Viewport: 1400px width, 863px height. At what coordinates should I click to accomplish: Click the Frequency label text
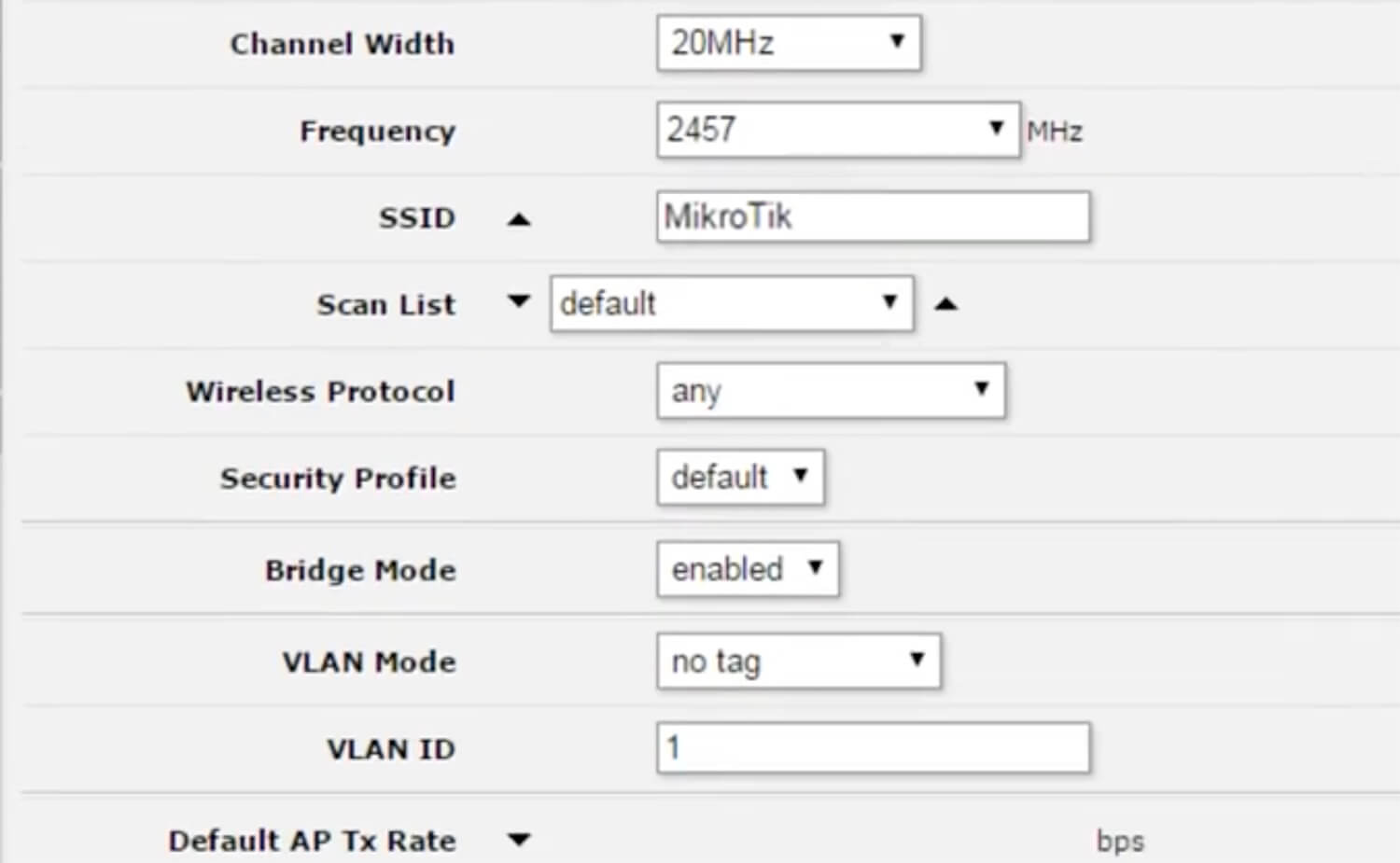tap(377, 131)
